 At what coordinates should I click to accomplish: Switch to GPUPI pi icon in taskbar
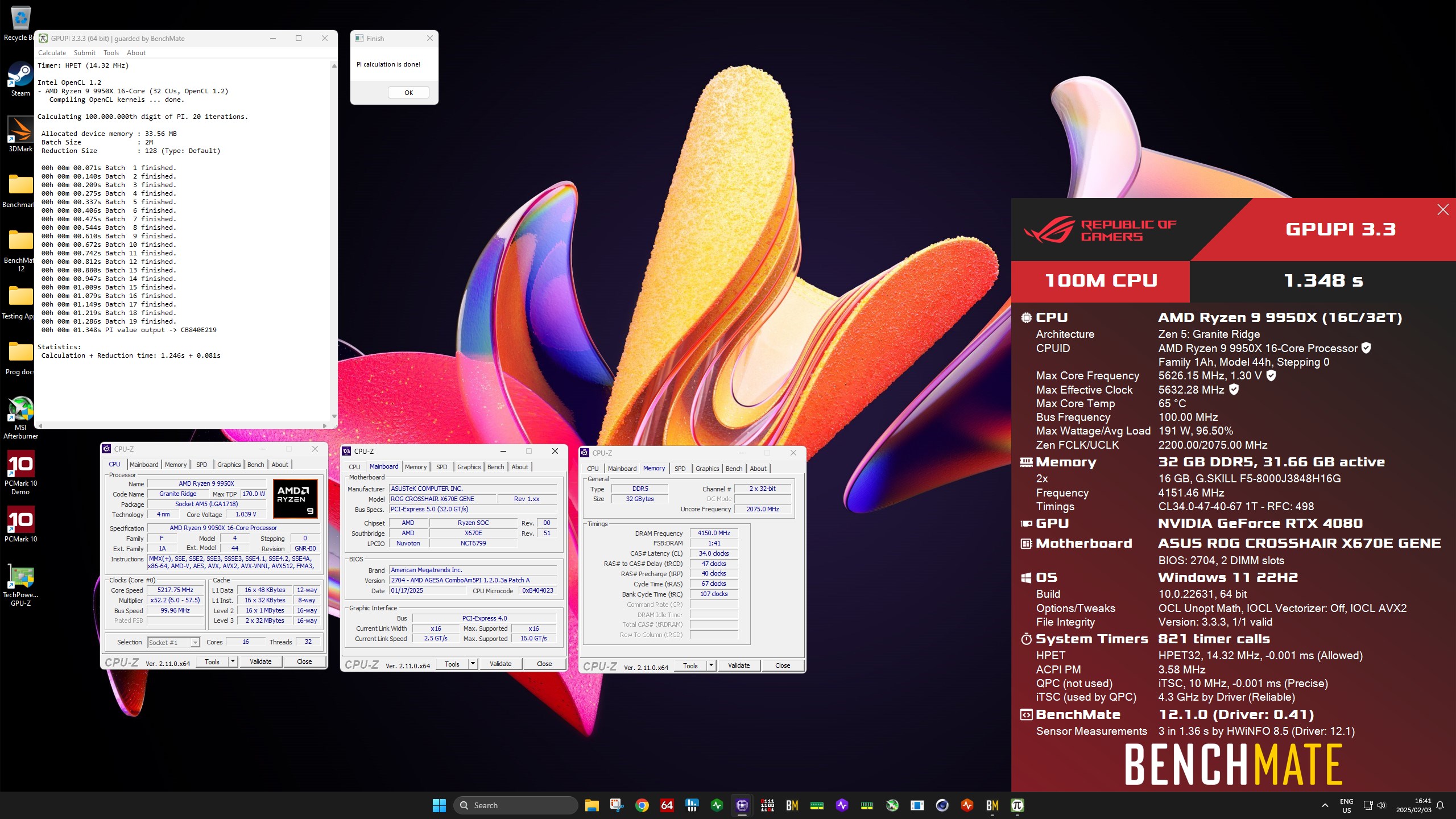(x=1017, y=805)
